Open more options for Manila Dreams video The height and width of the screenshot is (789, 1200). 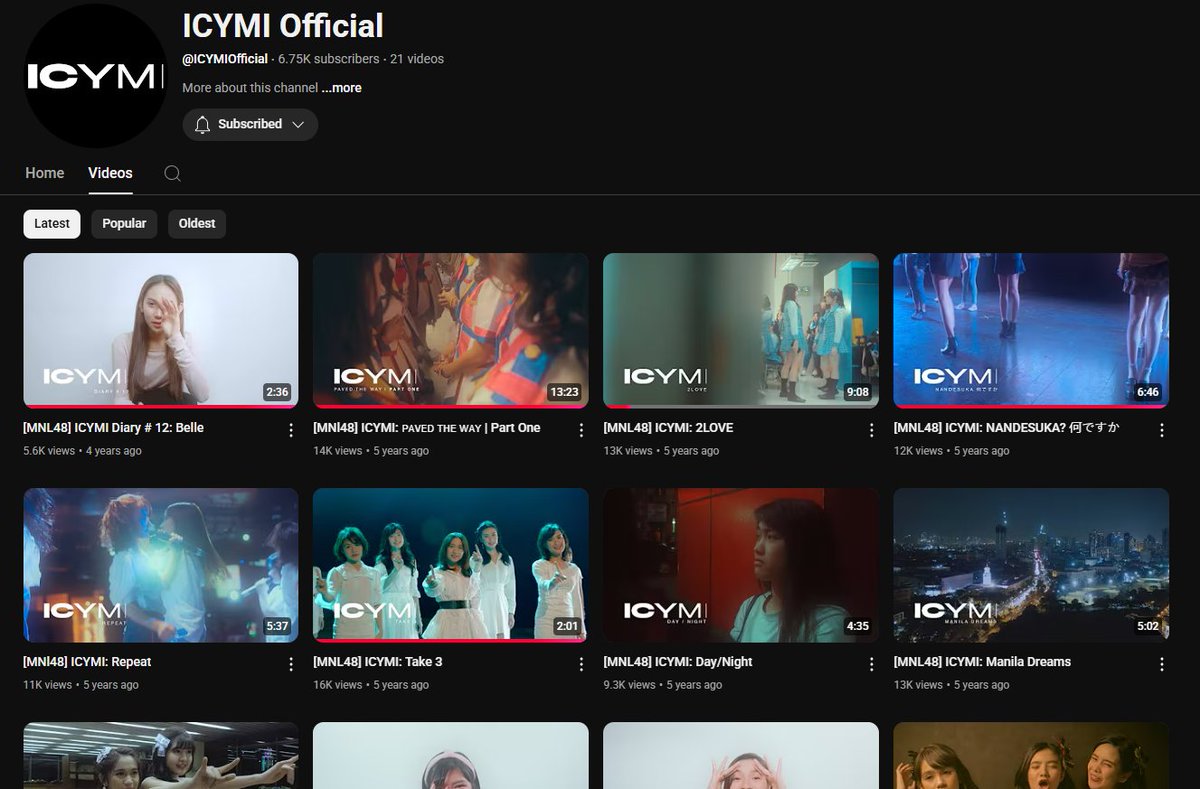pos(1161,664)
